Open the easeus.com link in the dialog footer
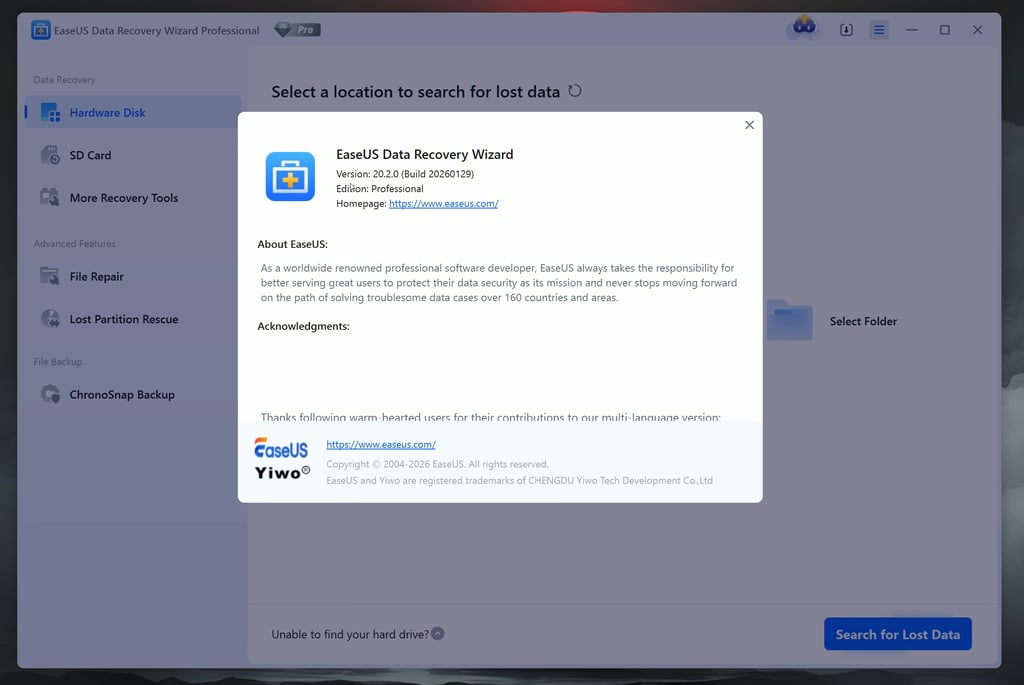Image resolution: width=1024 pixels, height=685 pixels. [381, 445]
